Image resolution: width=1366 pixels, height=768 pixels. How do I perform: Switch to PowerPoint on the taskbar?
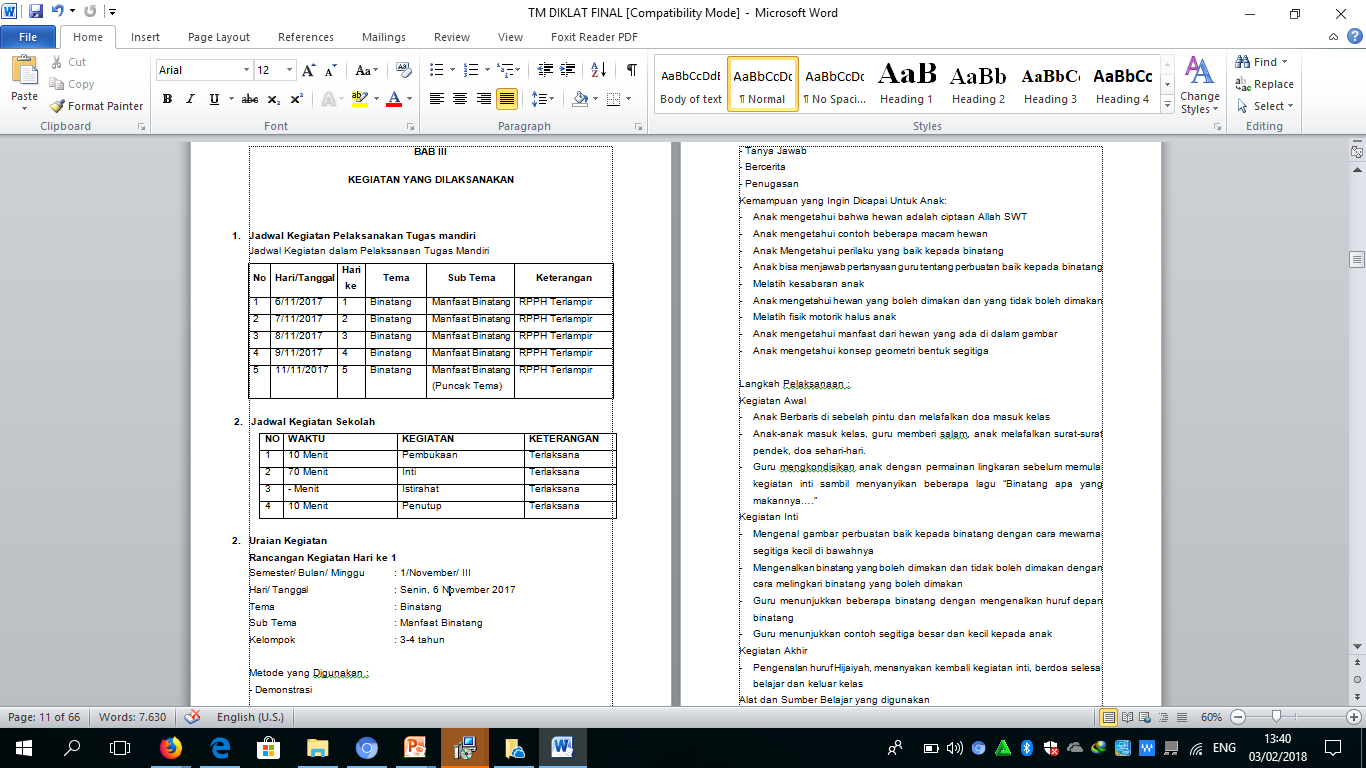[415, 748]
